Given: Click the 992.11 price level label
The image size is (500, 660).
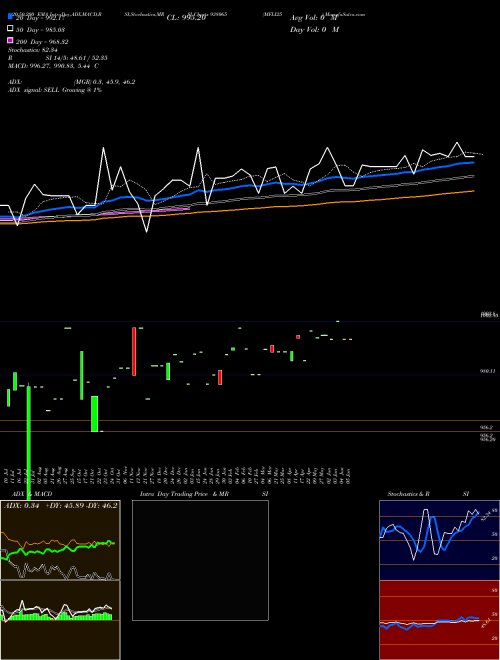Looking at the screenshot, I should (x=488, y=371).
